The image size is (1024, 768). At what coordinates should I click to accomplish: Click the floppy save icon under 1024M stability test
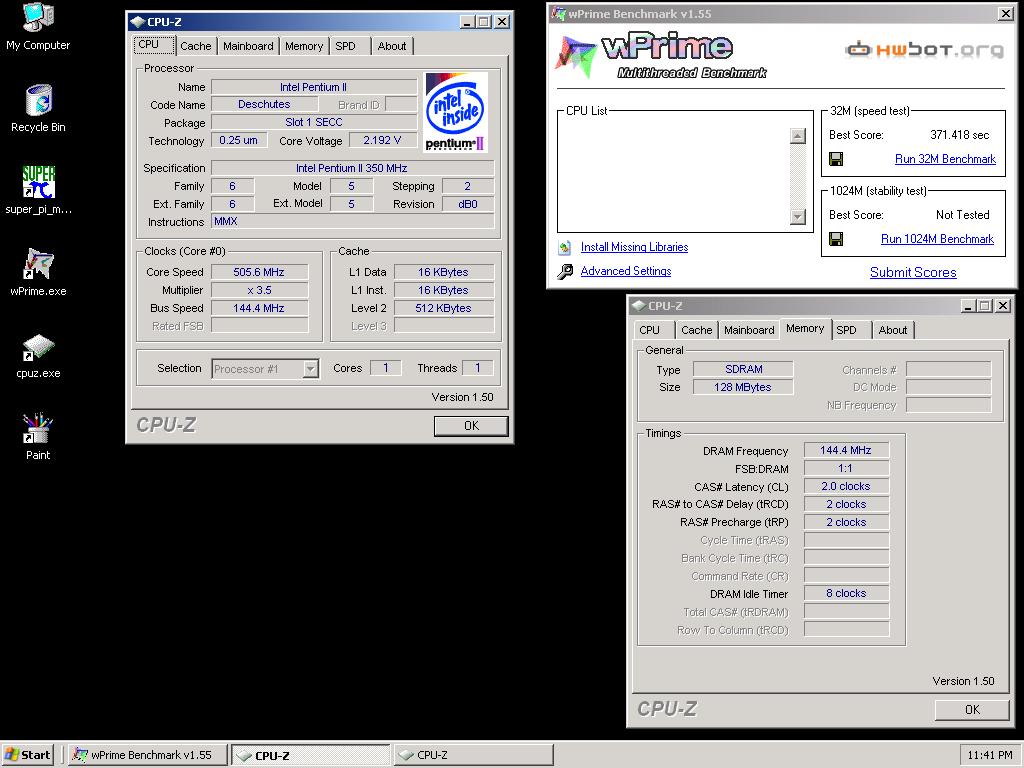[836, 239]
